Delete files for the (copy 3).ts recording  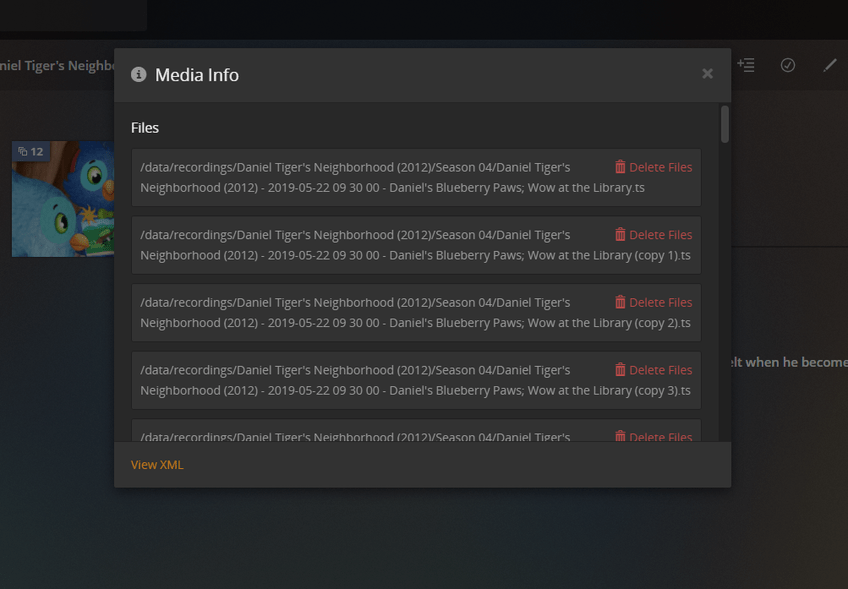coord(653,370)
